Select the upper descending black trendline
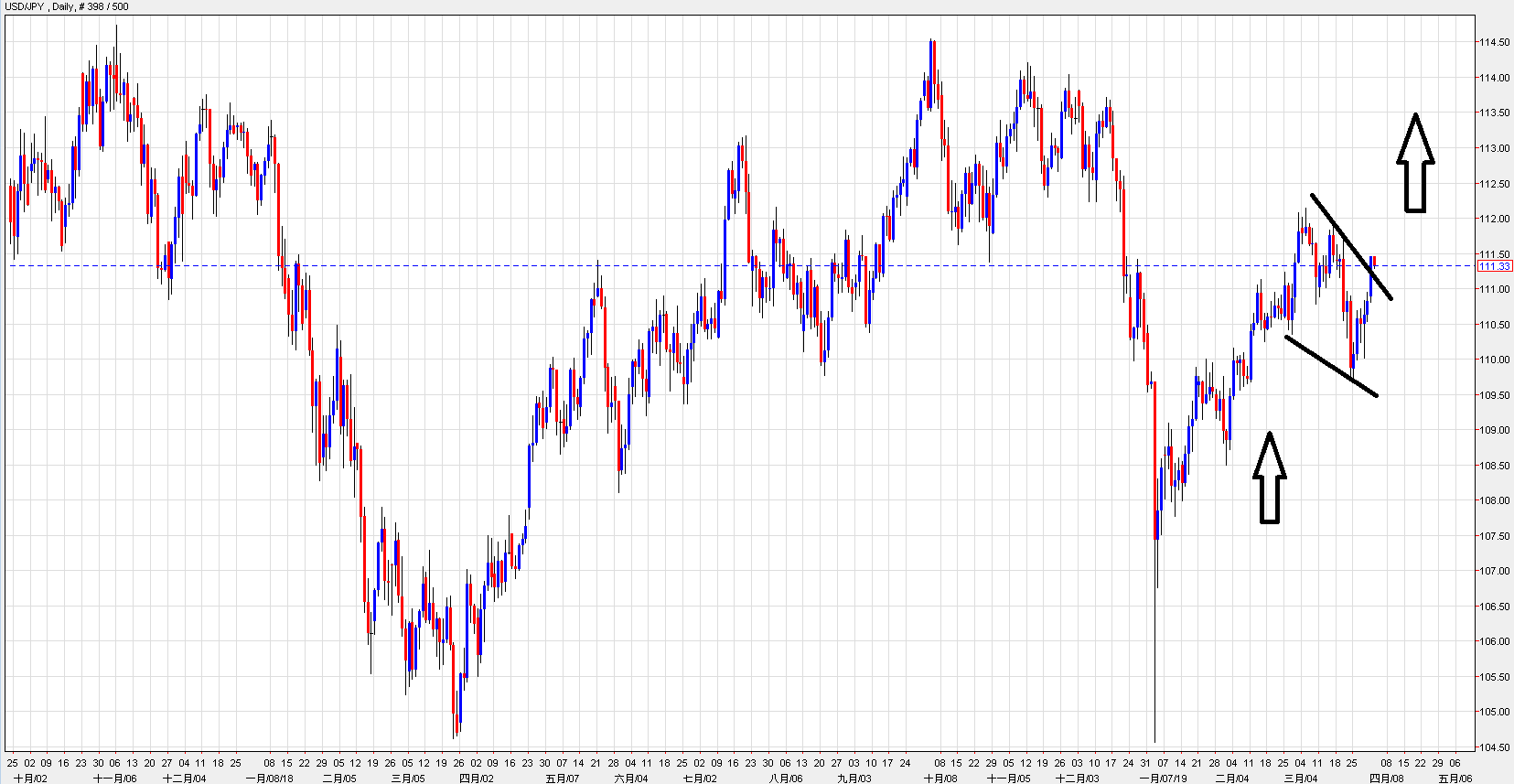The image size is (1514, 784). pos(1351,246)
